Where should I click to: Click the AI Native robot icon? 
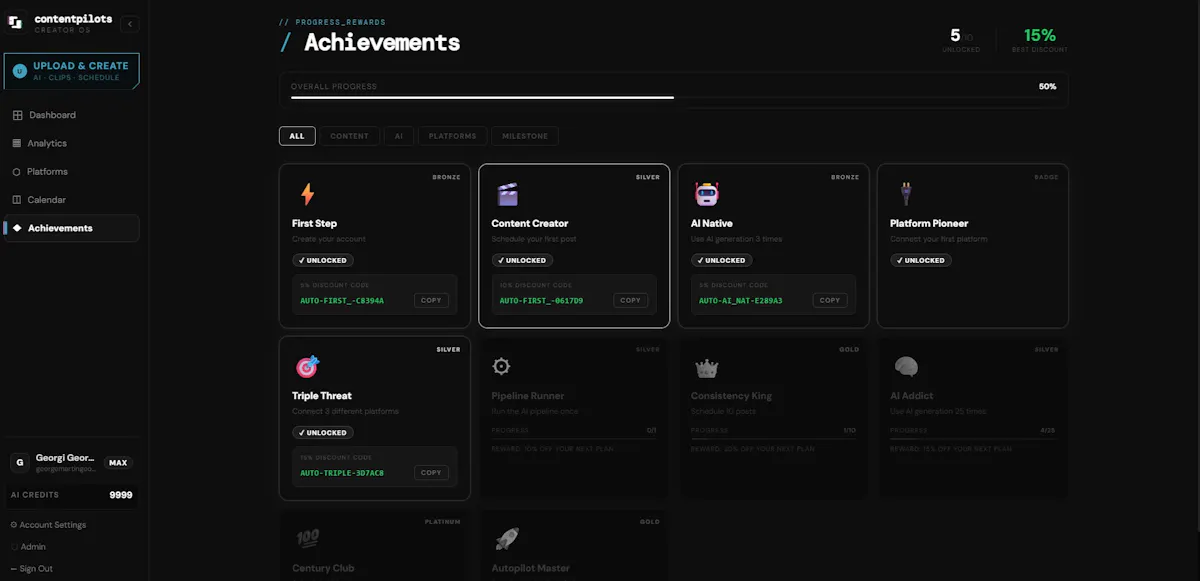pyautogui.click(x=707, y=194)
